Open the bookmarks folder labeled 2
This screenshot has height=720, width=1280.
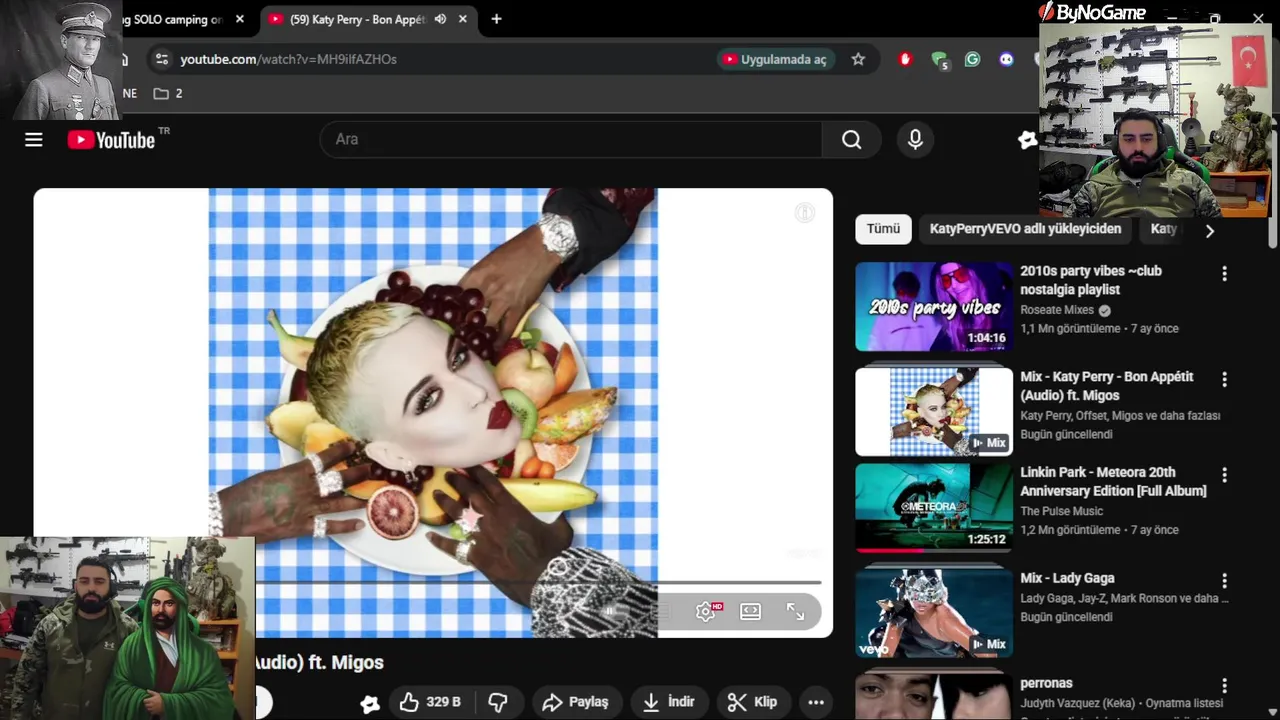[x=168, y=93]
